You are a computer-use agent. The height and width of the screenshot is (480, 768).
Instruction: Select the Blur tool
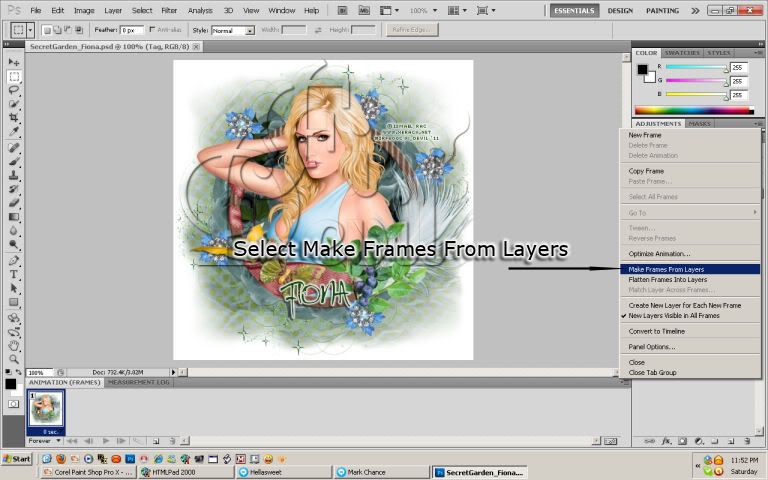pos(14,230)
